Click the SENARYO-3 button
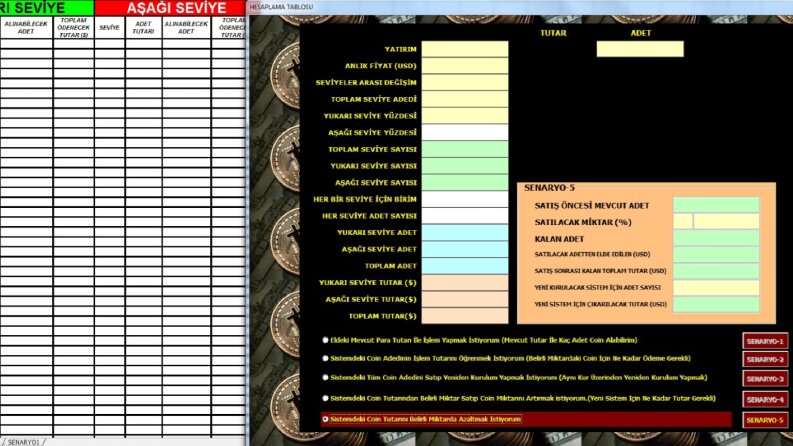This screenshot has height=446, width=793. pos(765,379)
